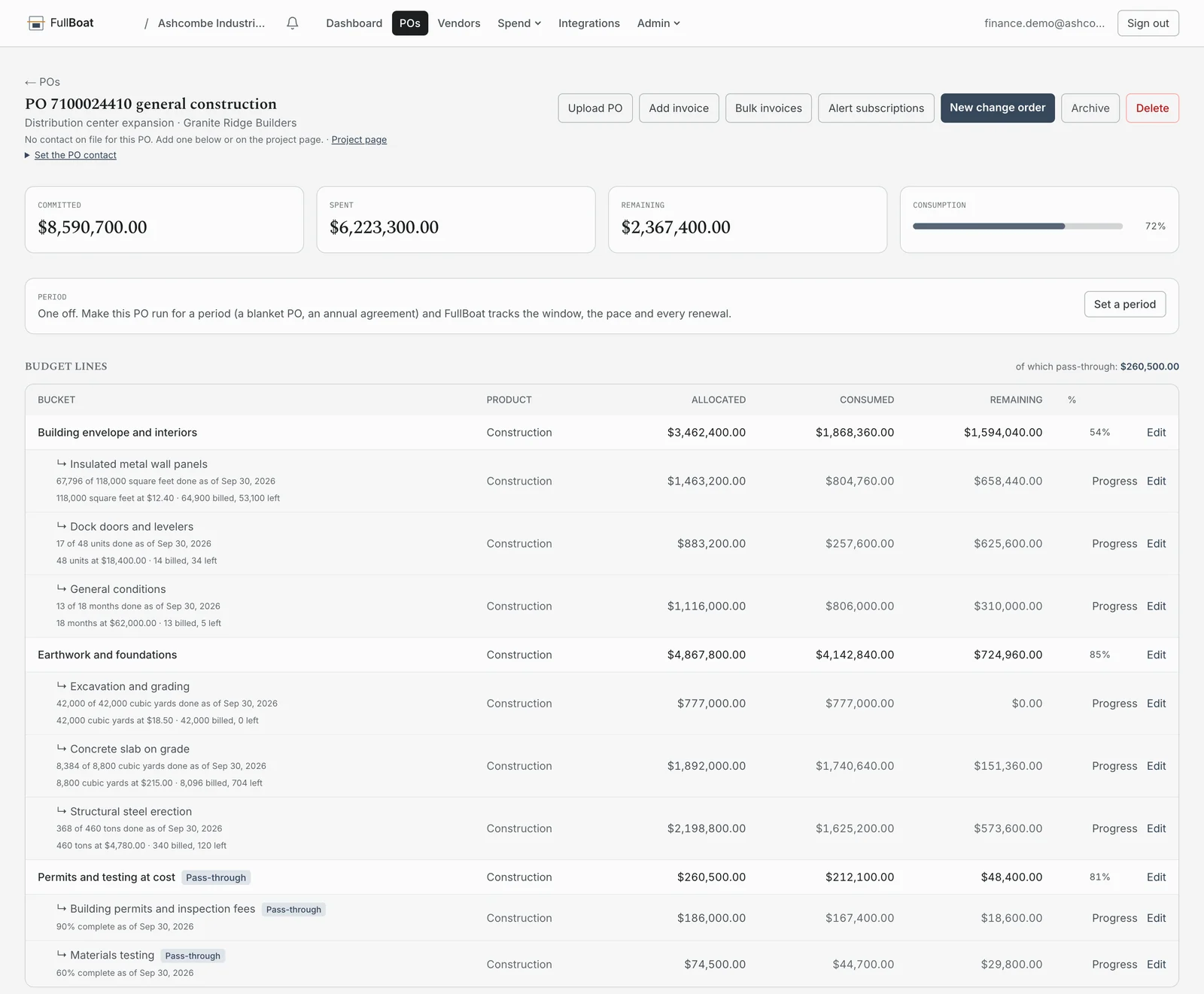This screenshot has width=1204, height=994.
Task: Edit the Concrete slab on grade line
Action: tap(1156, 766)
